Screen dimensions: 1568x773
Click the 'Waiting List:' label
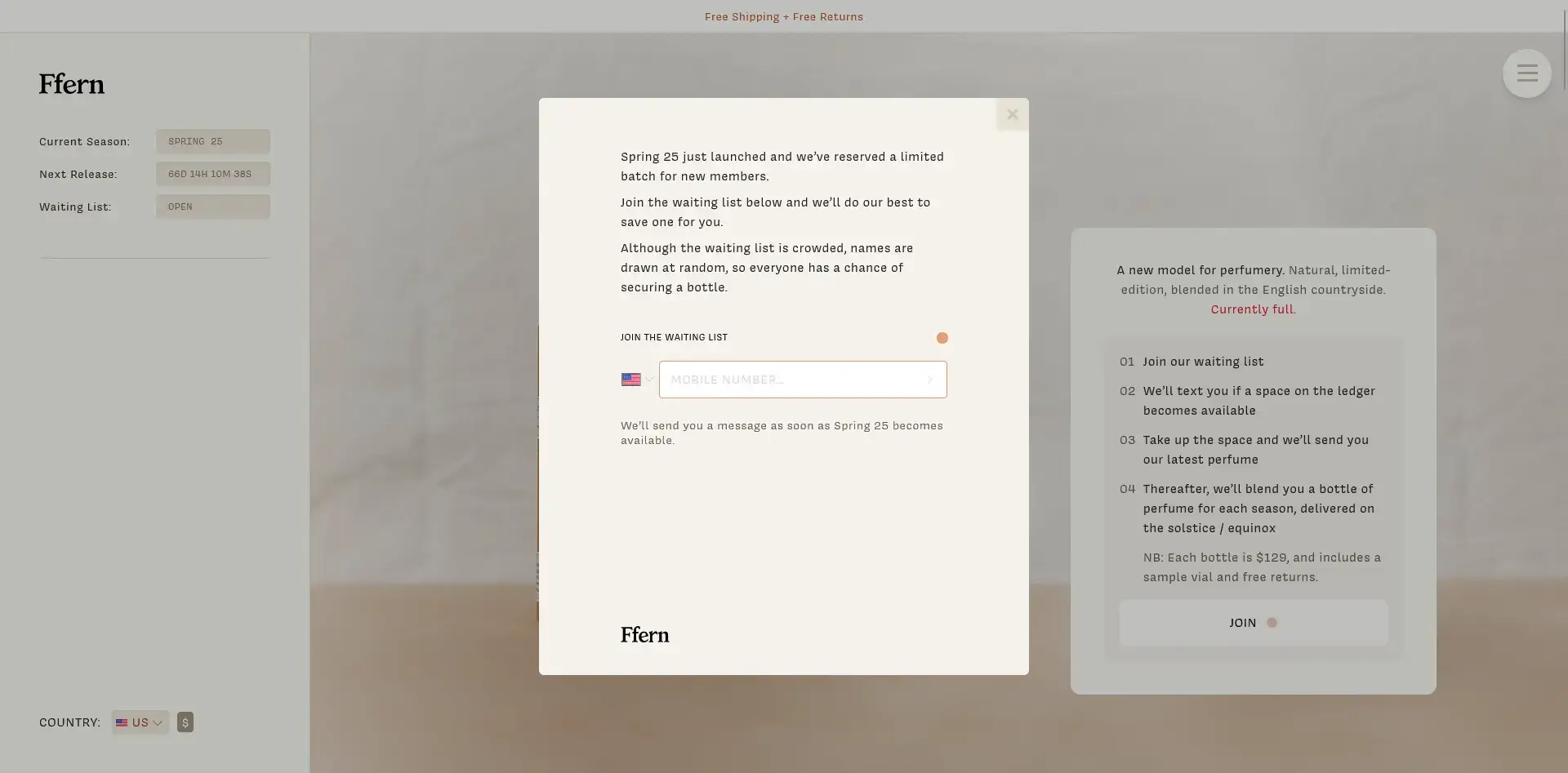coord(75,207)
